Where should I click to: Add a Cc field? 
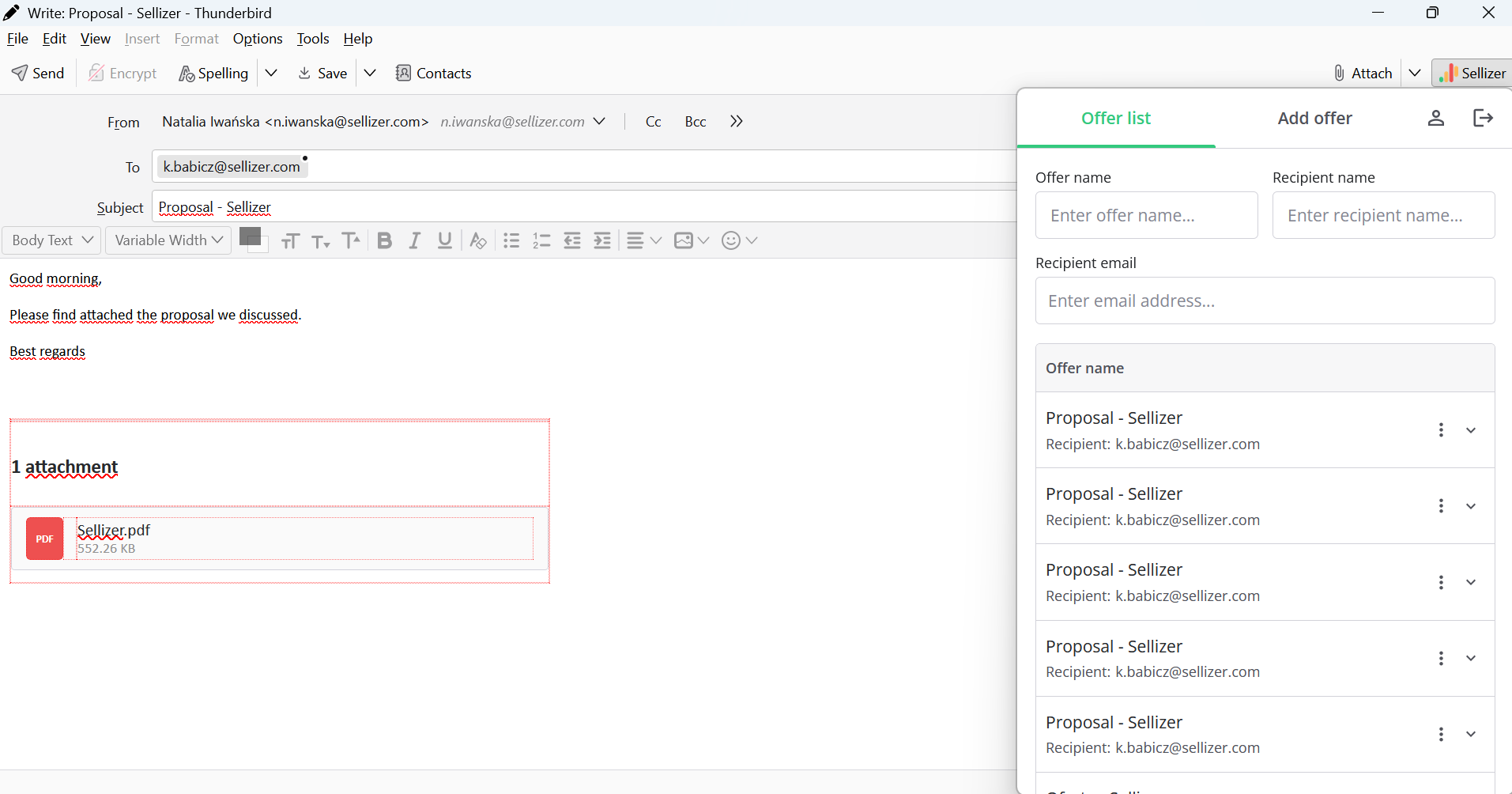654,122
